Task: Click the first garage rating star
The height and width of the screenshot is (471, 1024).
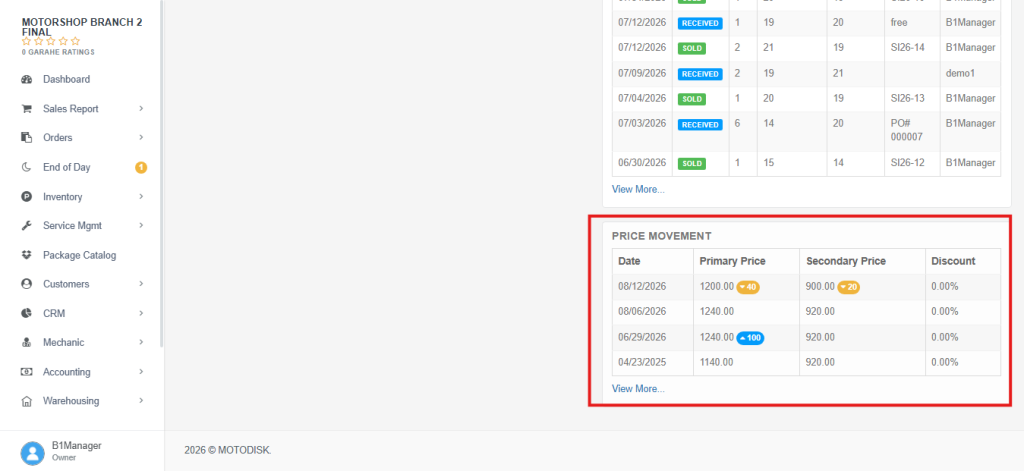Action: 26,41
